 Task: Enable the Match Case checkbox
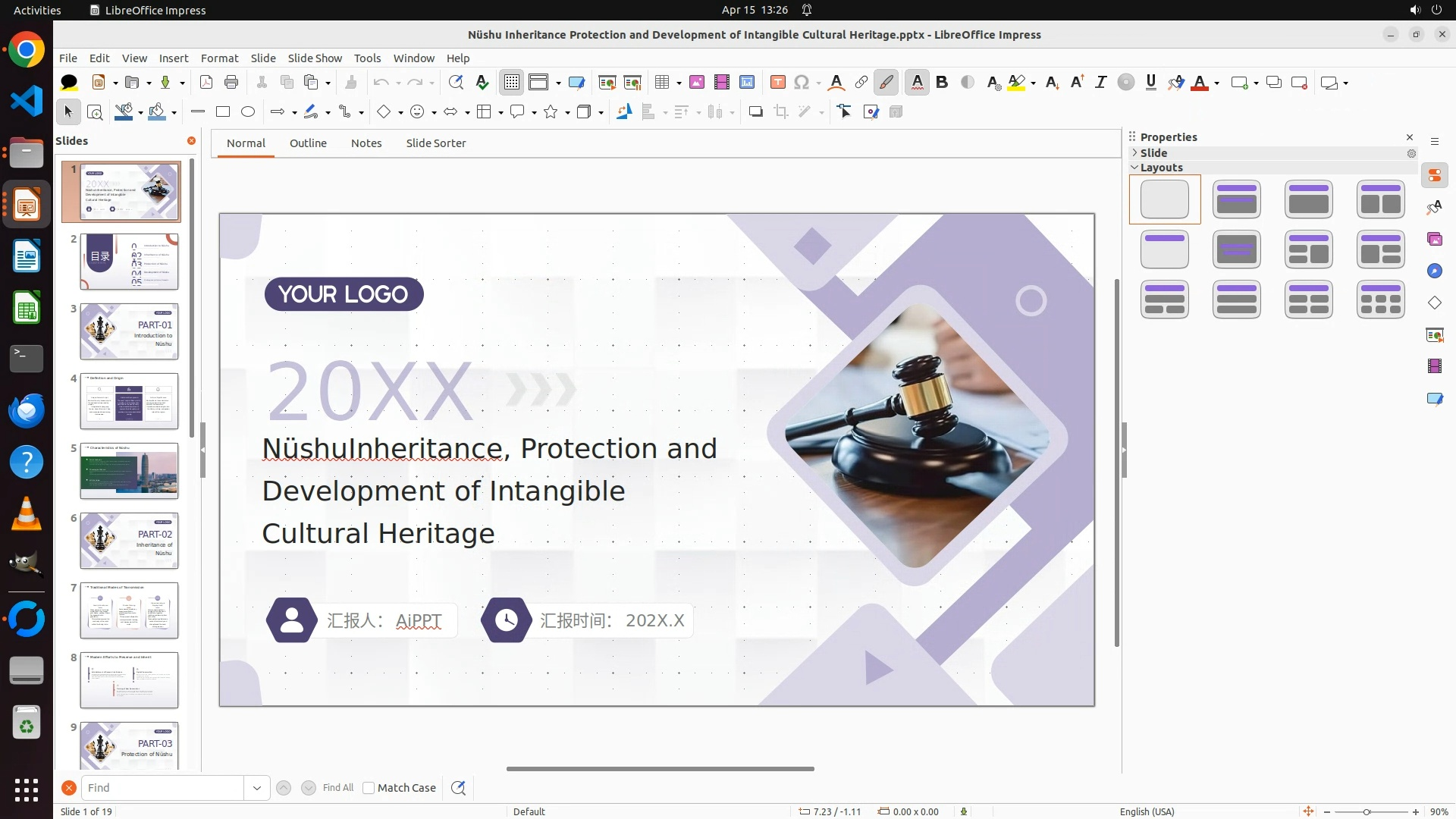pyautogui.click(x=369, y=788)
